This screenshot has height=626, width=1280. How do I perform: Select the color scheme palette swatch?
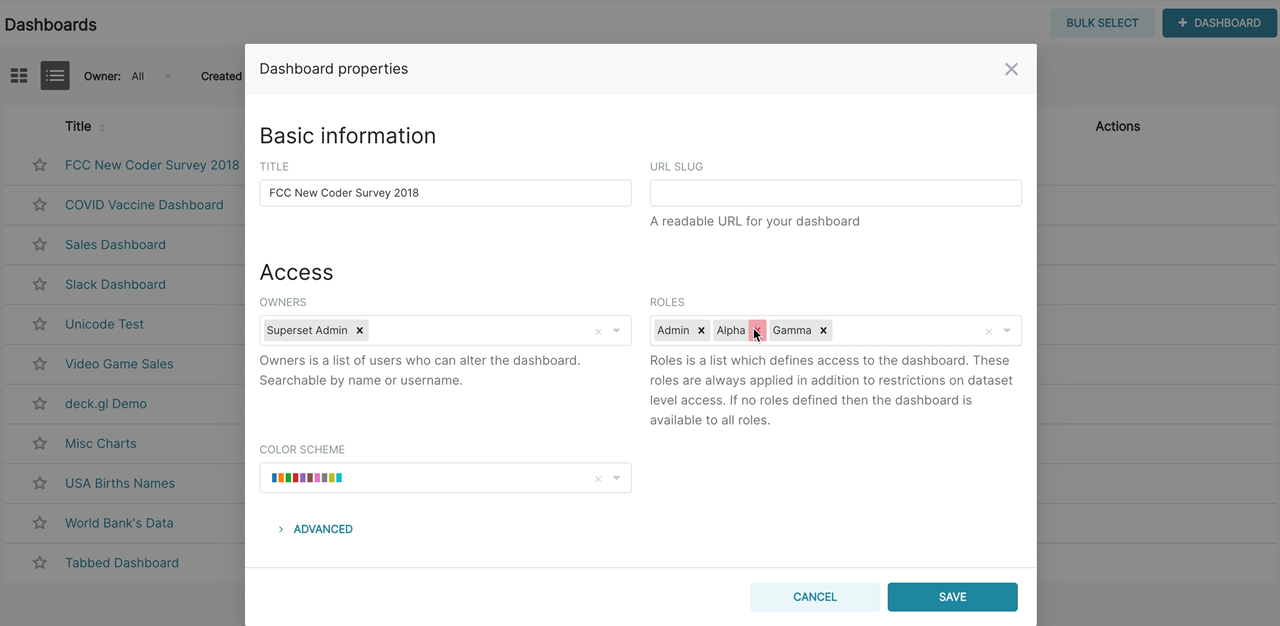307,478
